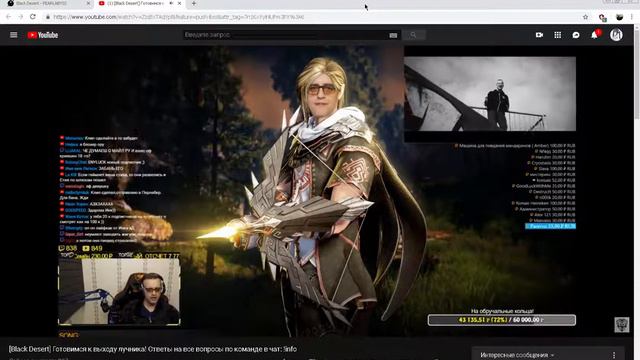Reload the page
Viewport: 640px width, 360px height.
33,17
